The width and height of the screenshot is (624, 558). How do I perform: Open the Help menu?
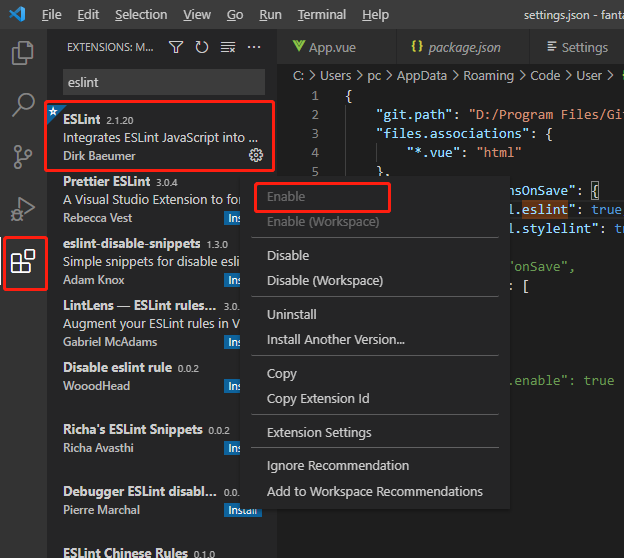[375, 15]
